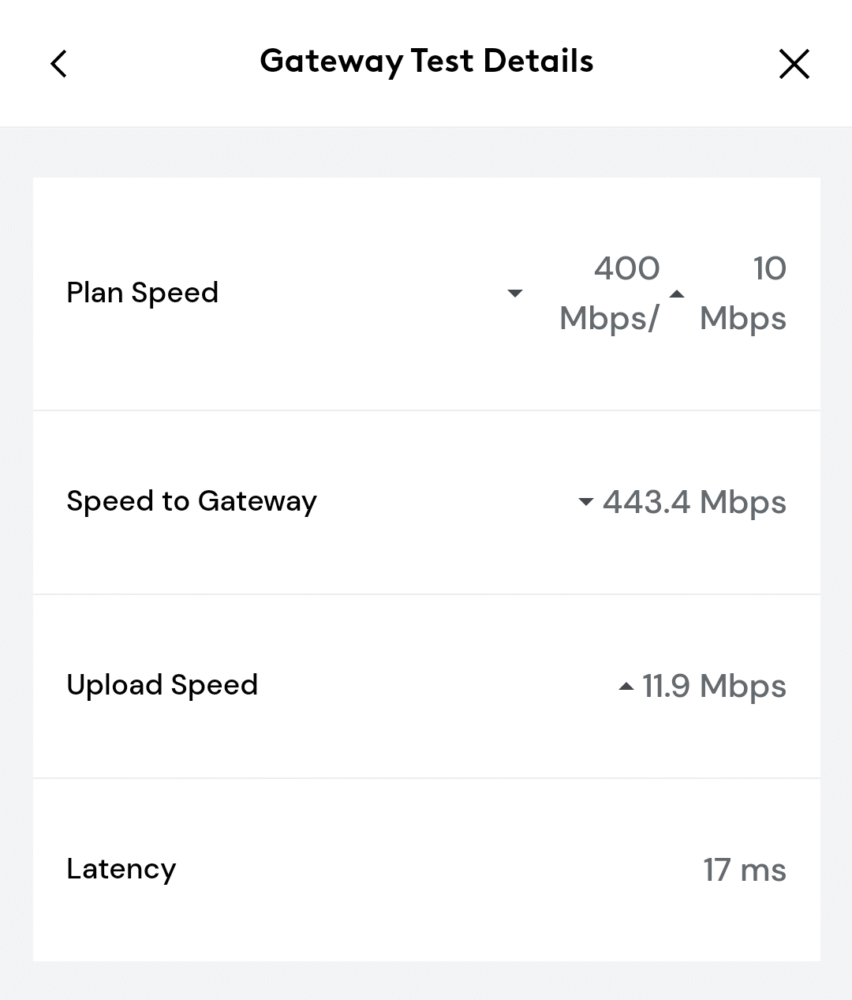Select the Latency label
The width and height of the screenshot is (852, 1000).
tap(121, 869)
